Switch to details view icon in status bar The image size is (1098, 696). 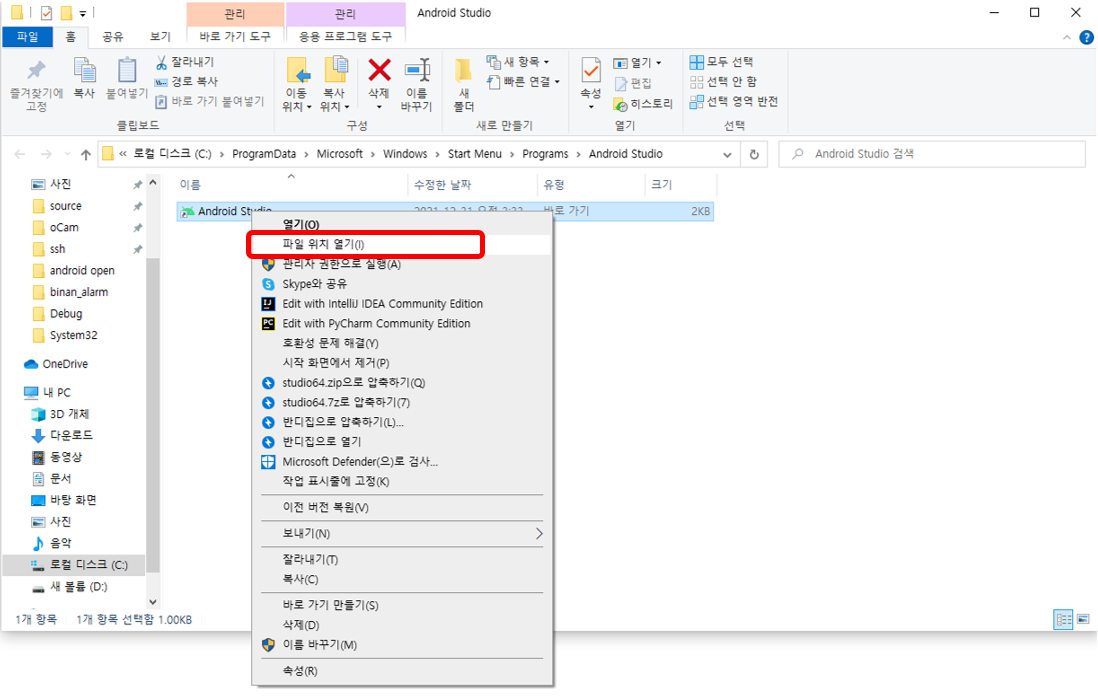[x=1063, y=620]
